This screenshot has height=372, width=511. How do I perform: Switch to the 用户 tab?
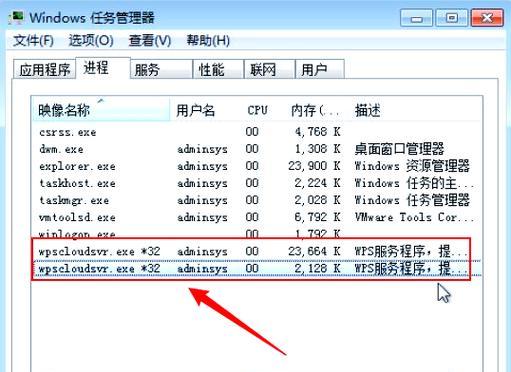coord(320,69)
